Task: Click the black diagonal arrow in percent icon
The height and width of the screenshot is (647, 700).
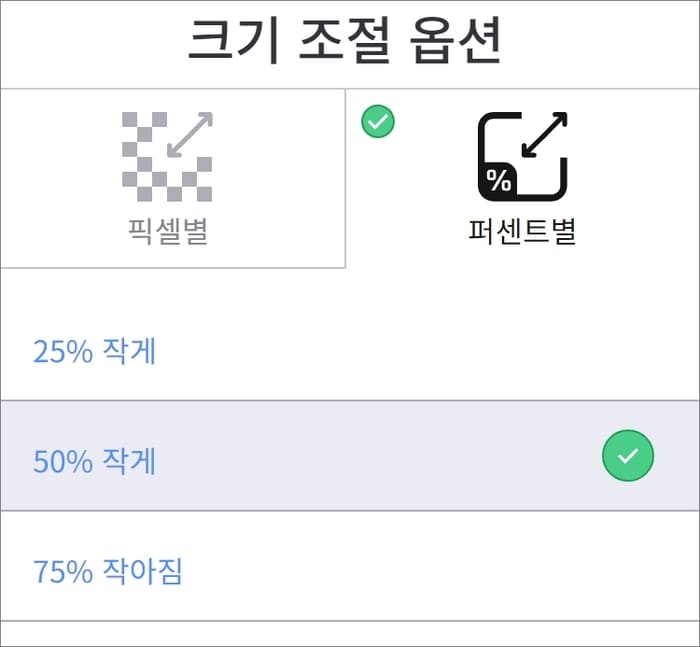Action: 545,134
